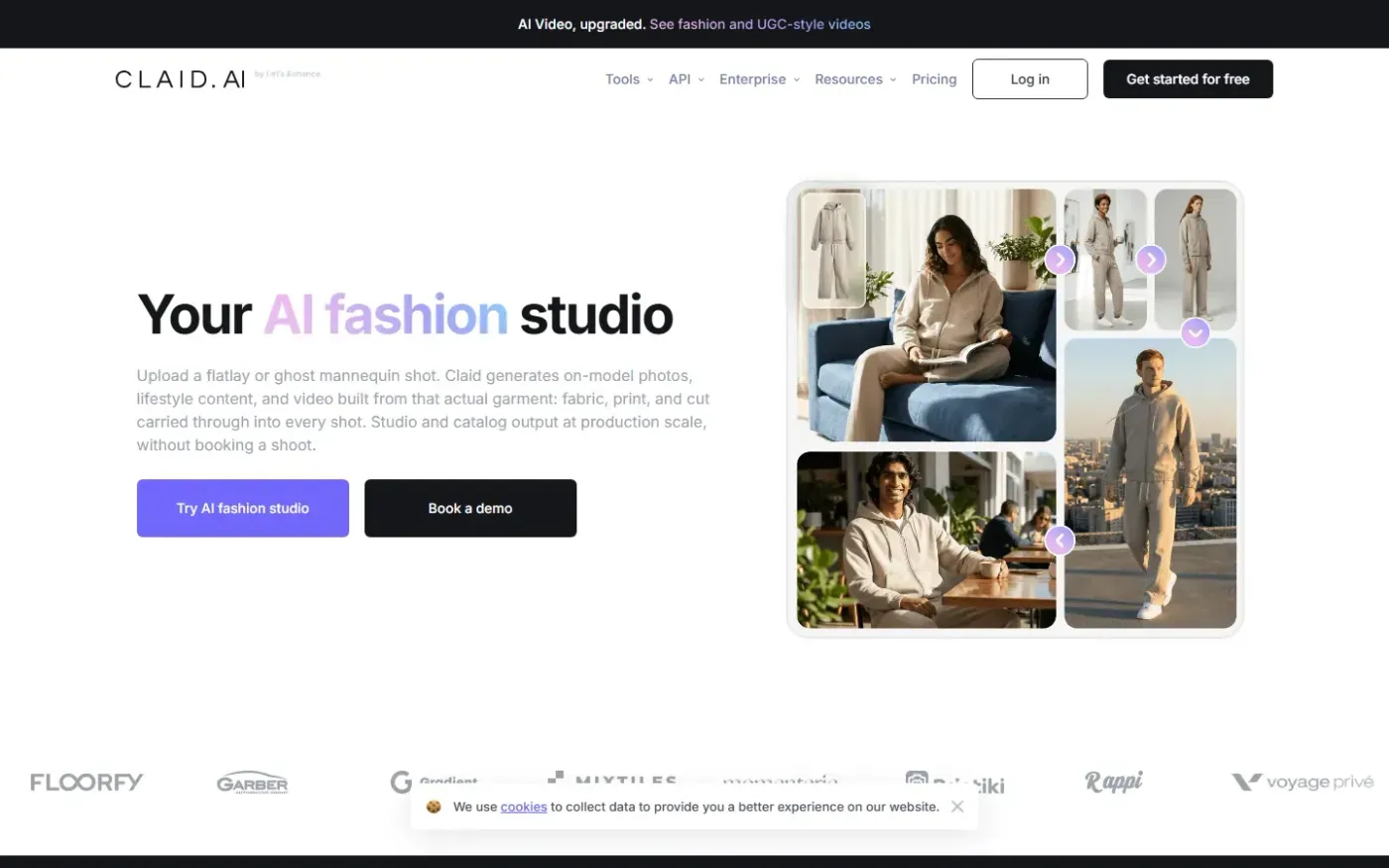Click left arrow beside cafe model photo
The height and width of the screenshot is (868, 1389).
coord(1060,541)
